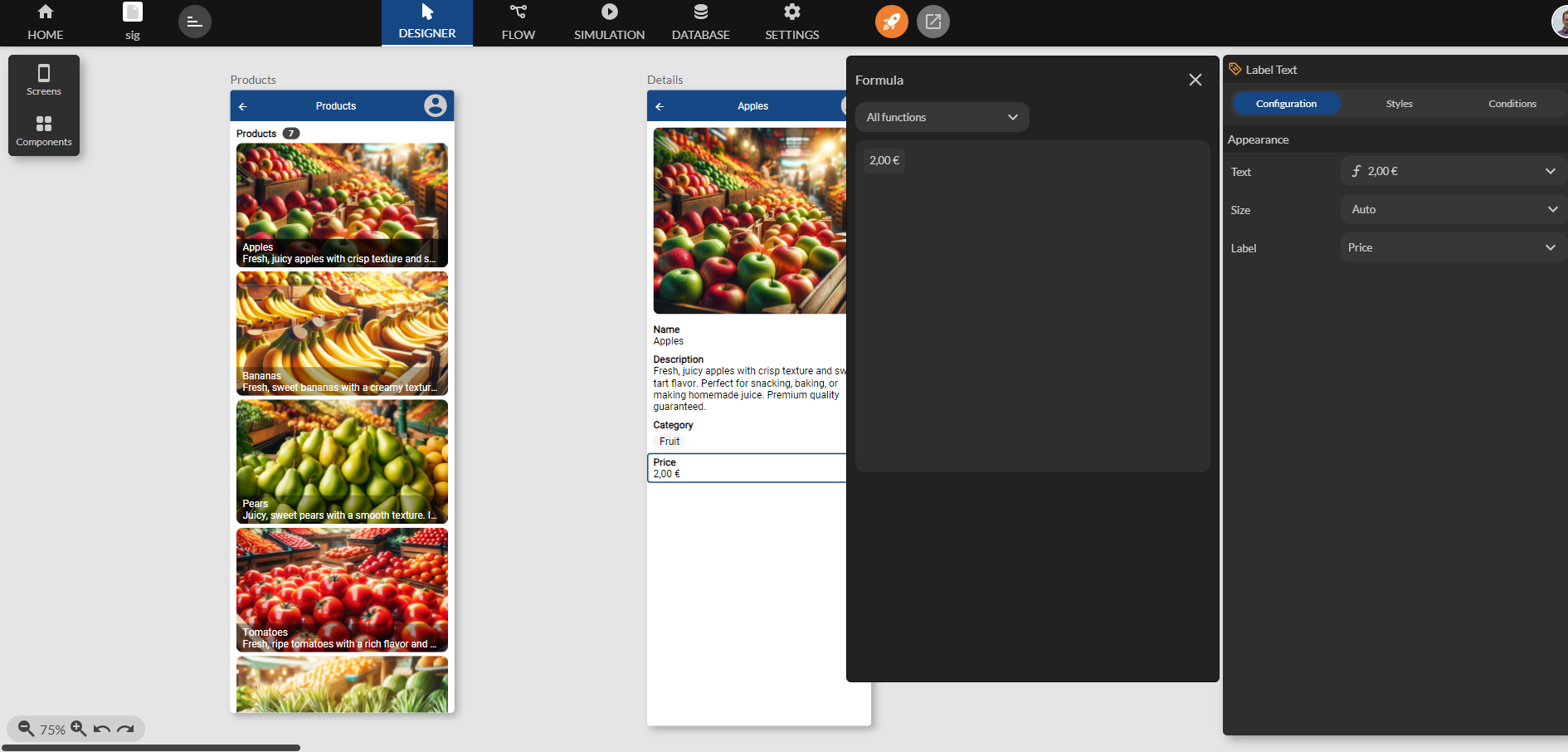
Task: Switch to the Styles tab
Action: pyautogui.click(x=1399, y=104)
